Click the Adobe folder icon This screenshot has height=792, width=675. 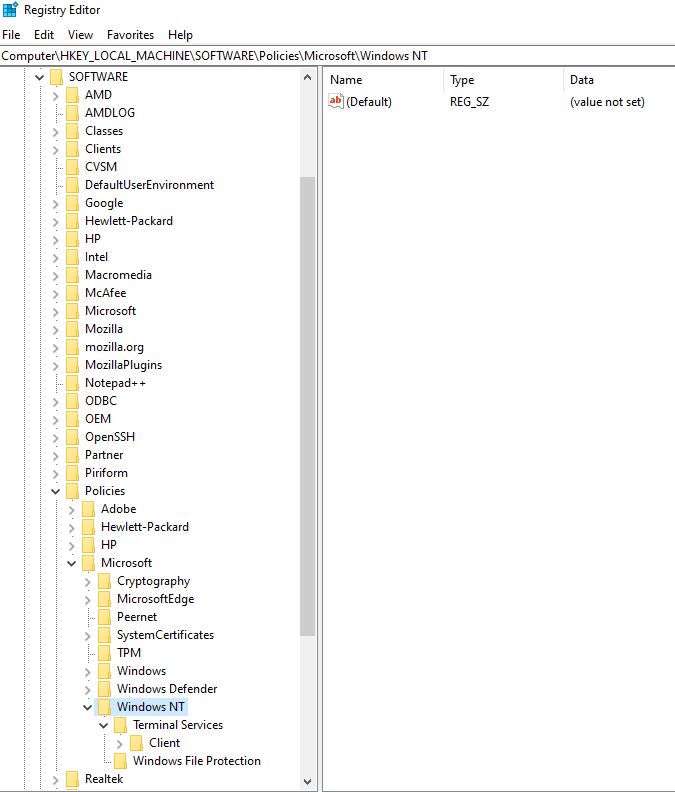click(x=89, y=509)
